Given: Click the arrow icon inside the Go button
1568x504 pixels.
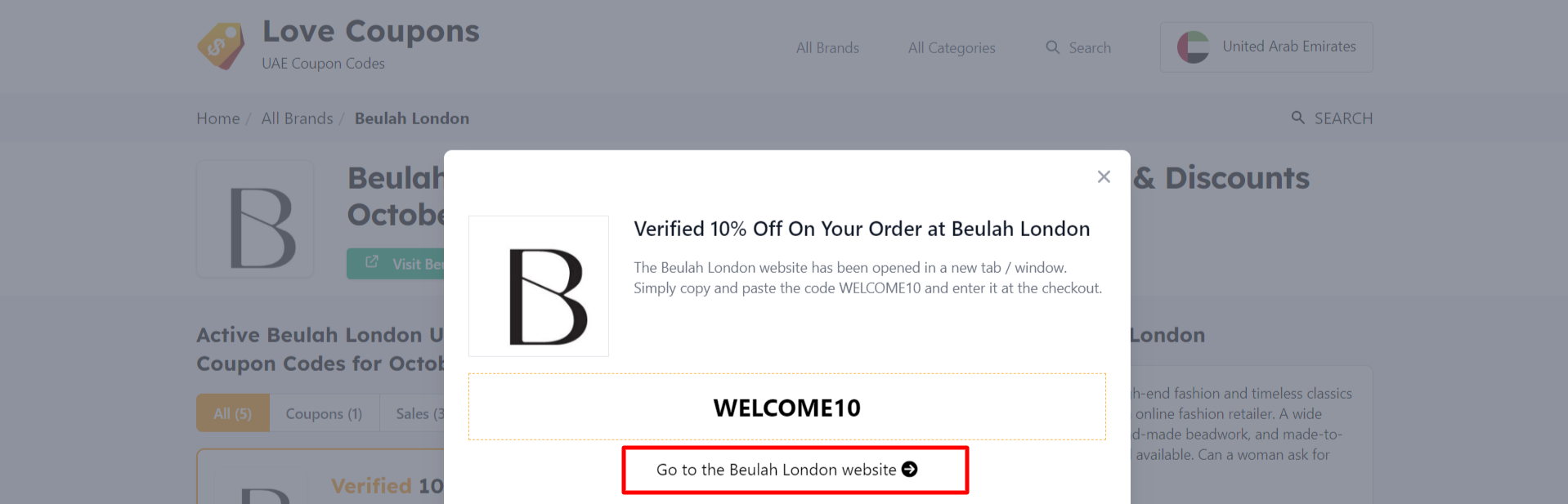Looking at the screenshot, I should [x=908, y=469].
